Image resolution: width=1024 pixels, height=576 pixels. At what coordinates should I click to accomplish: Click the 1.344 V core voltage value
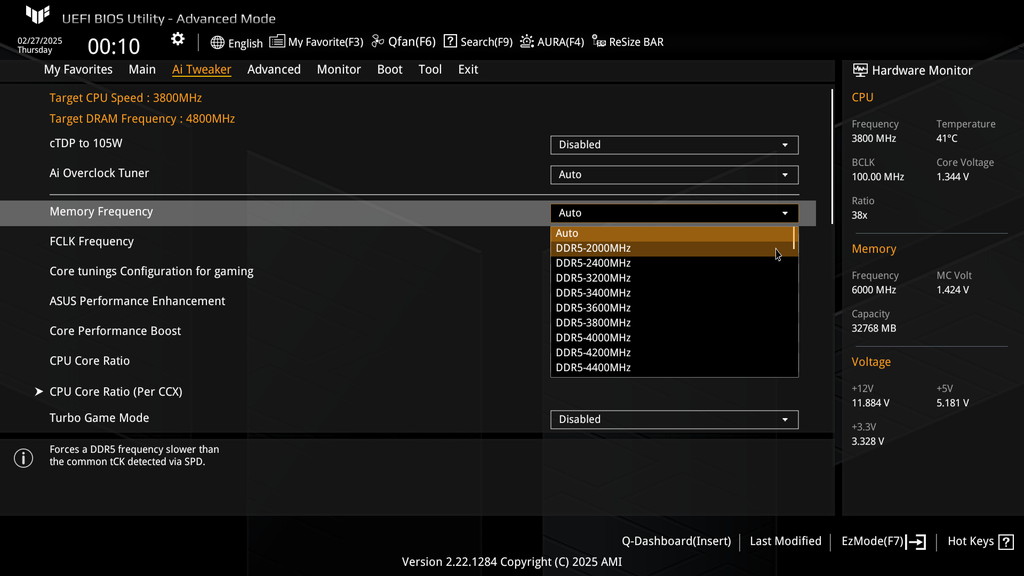pos(953,177)
